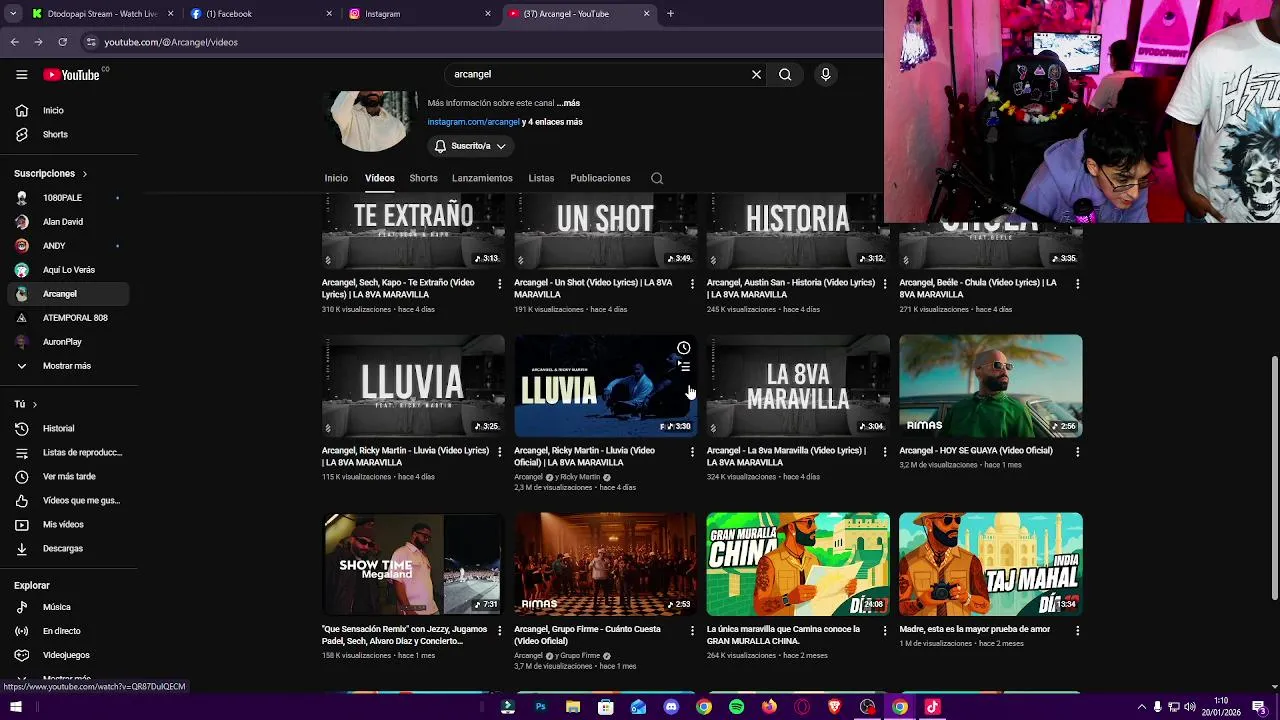Image resolution: width=1280 pixels, height=720 pixels.
Task: Go back with the browser back arrow
Action: coord(14,42)
